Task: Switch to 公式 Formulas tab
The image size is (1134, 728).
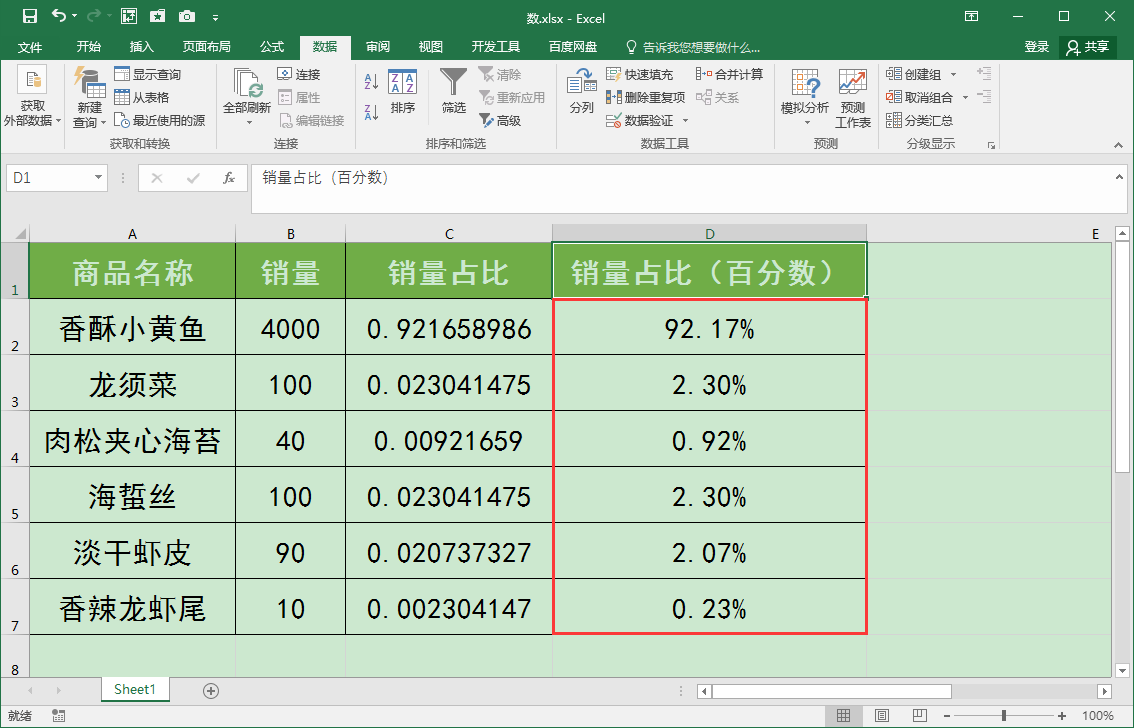Action: 271,47
